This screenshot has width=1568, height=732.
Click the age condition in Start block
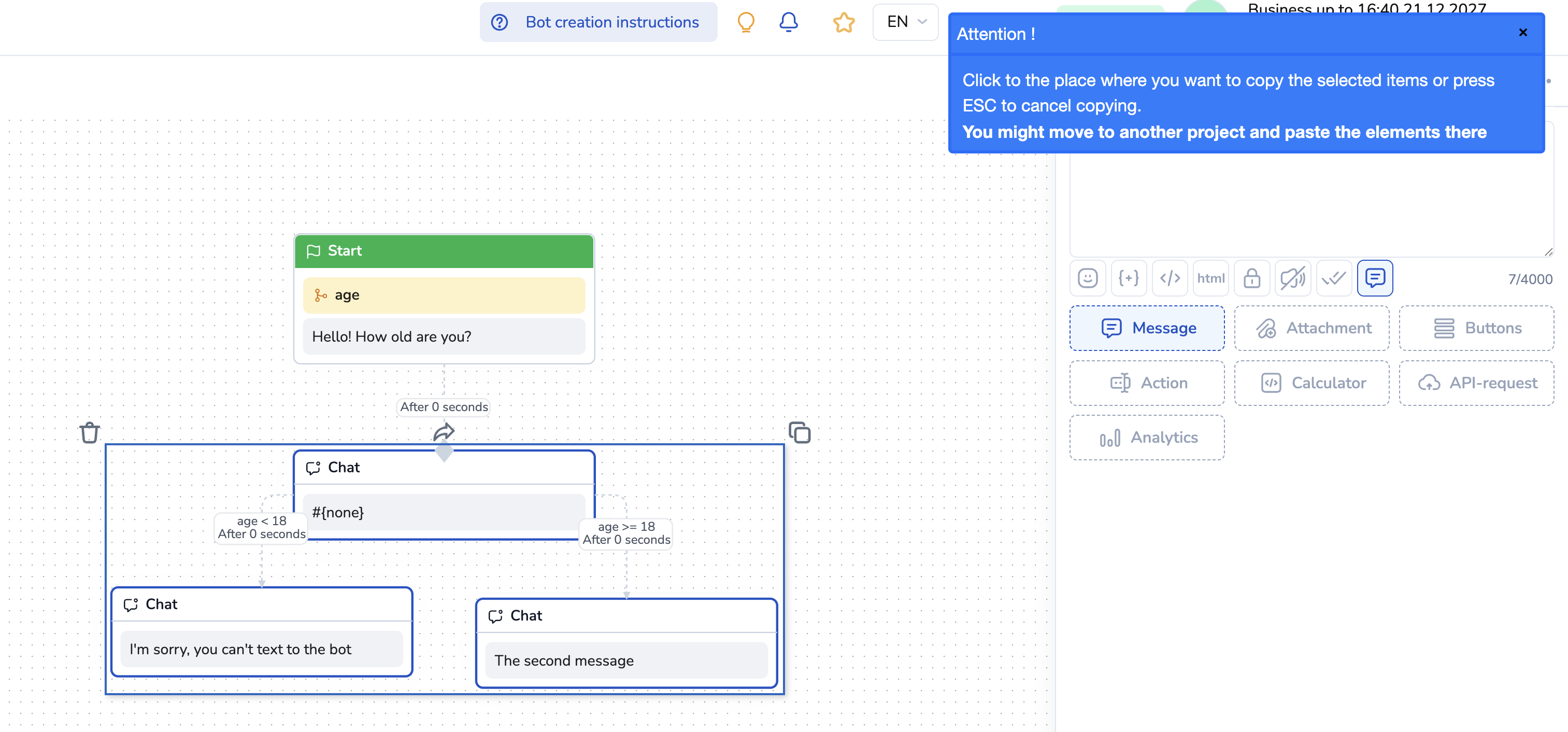[444, 295]
